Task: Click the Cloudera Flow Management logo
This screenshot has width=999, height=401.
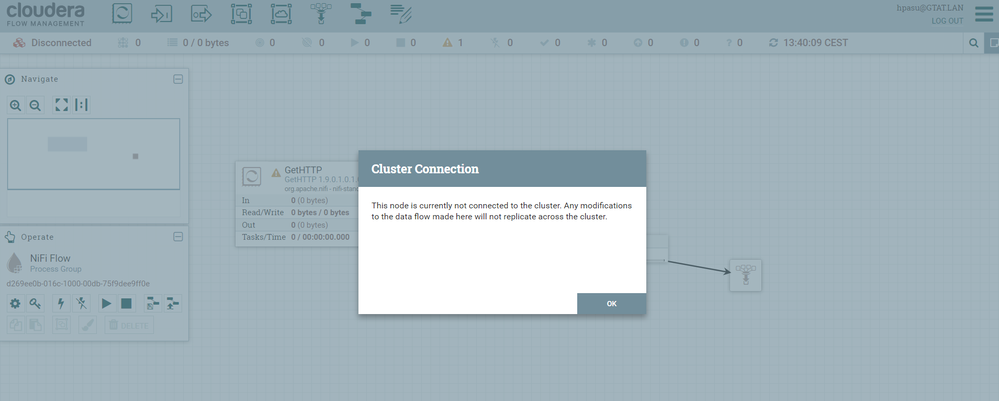Action: click(45, 14)
